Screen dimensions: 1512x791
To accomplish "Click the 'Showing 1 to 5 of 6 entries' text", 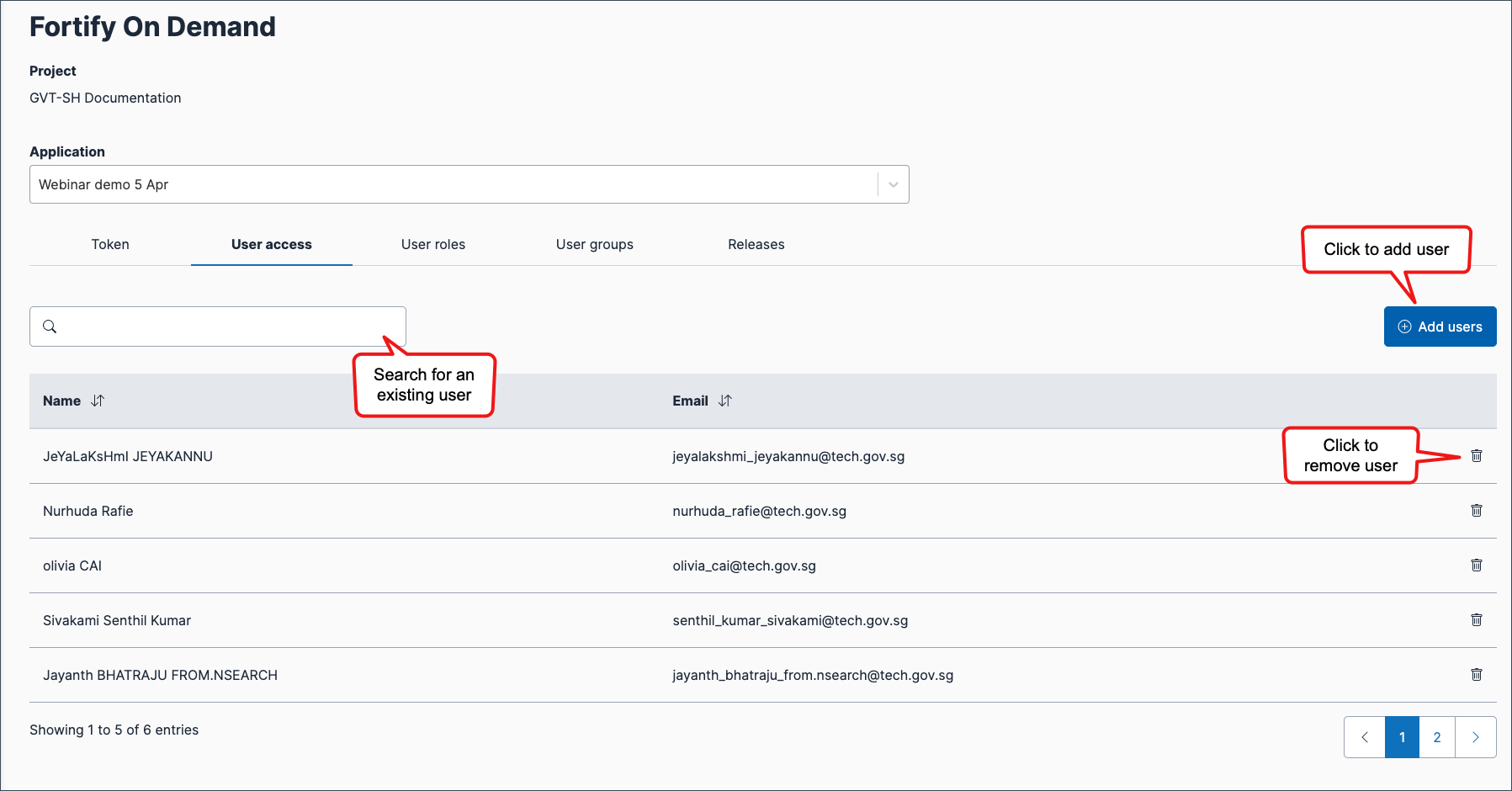I will (114, 730).
